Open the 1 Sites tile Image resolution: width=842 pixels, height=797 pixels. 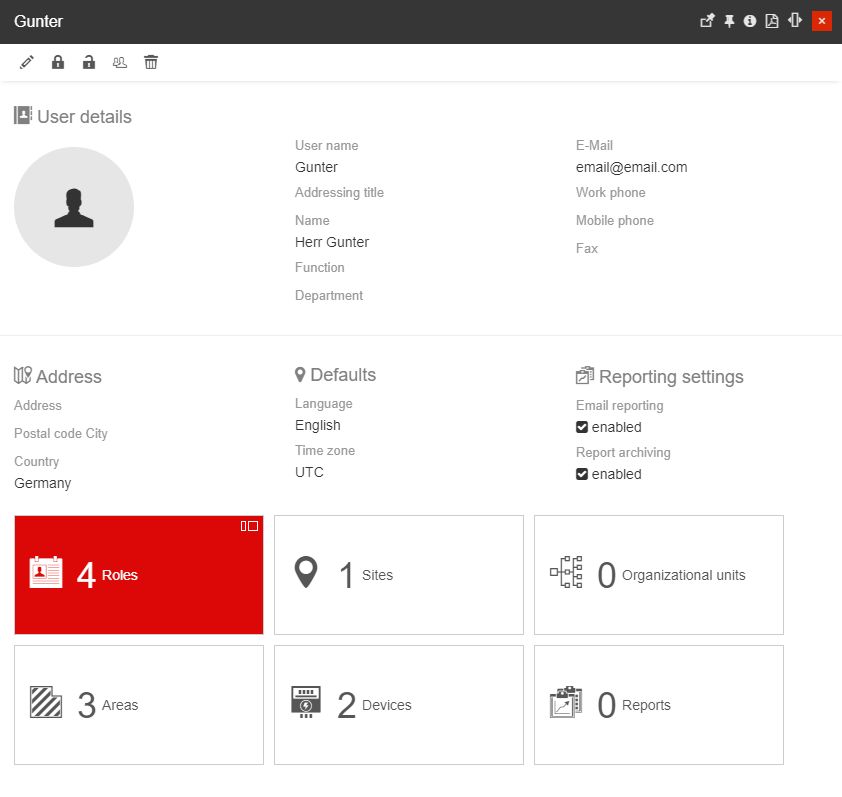399,575
